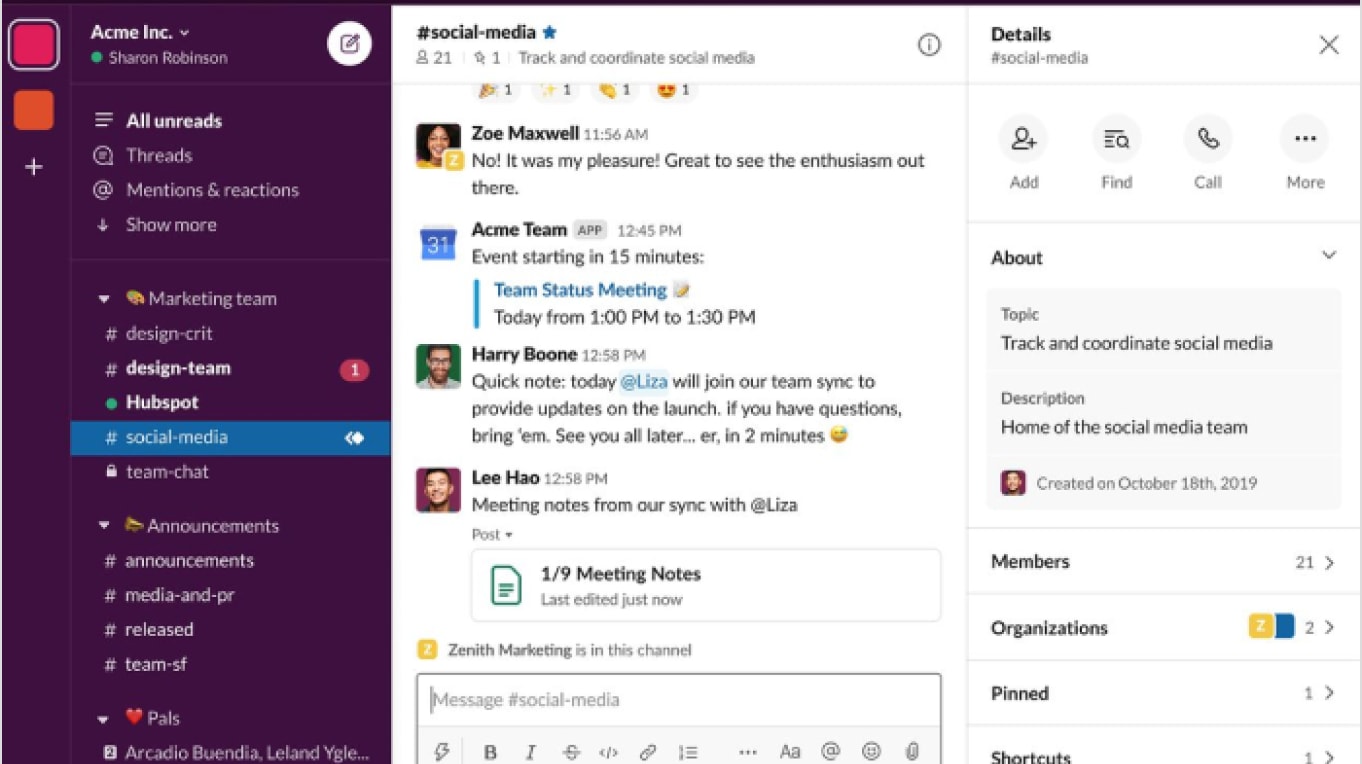Collapse the About section chevron
The height and width of the screenshot is (764, 1362).
pyautogui.click(x=1328, y=256)
